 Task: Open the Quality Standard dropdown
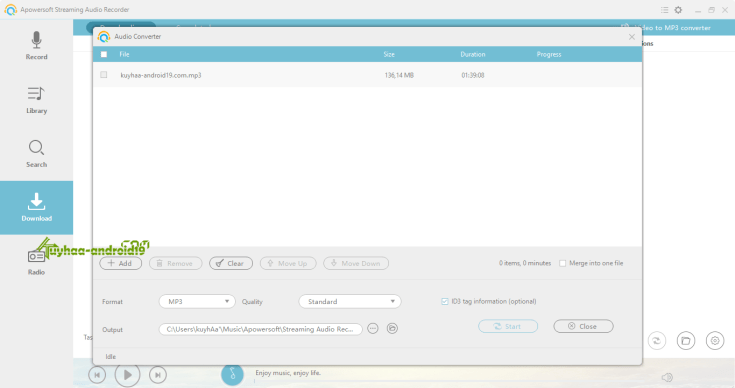point(350,301)
